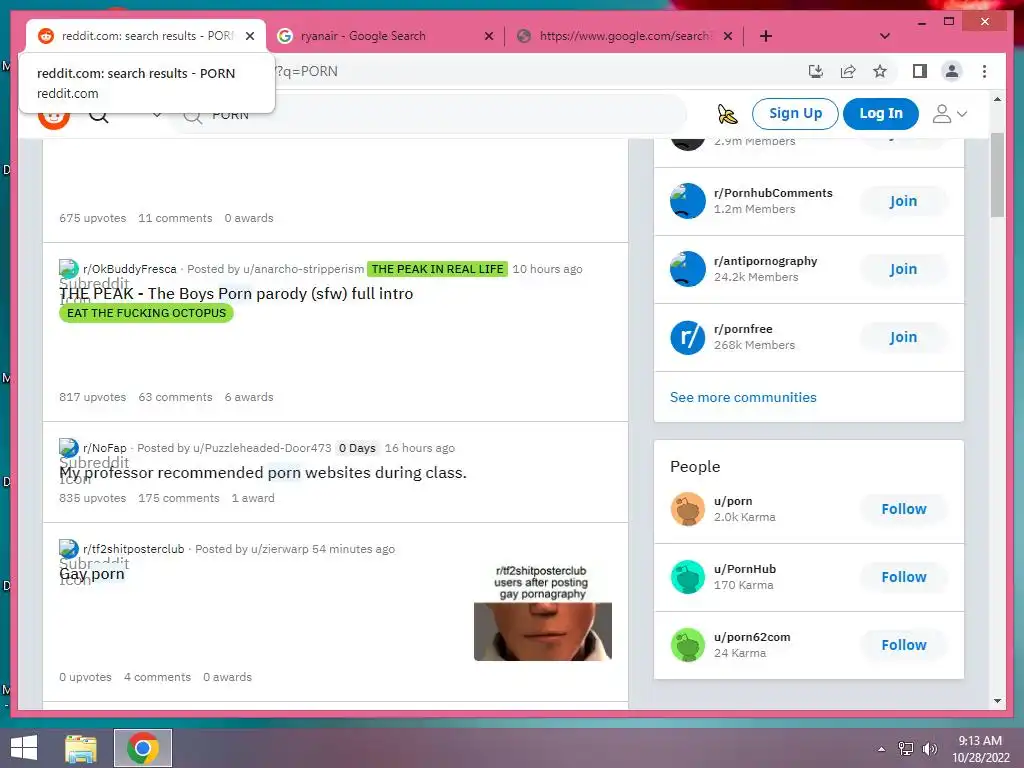Viewport: 1024px width, 768px height.
Task: Click the Chrome profile avatar icon
Action: (x=952, y=71)
